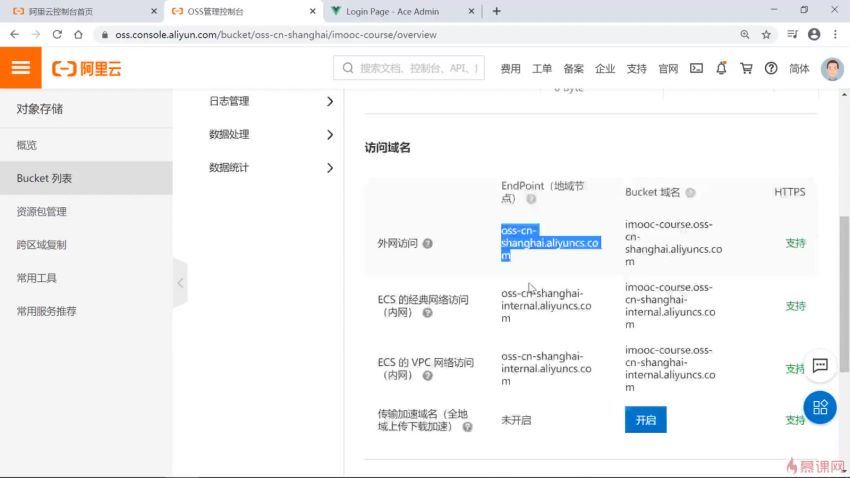Click the blue floating grid shortcut button
The image size is (850, 478).
click(820, 408)
